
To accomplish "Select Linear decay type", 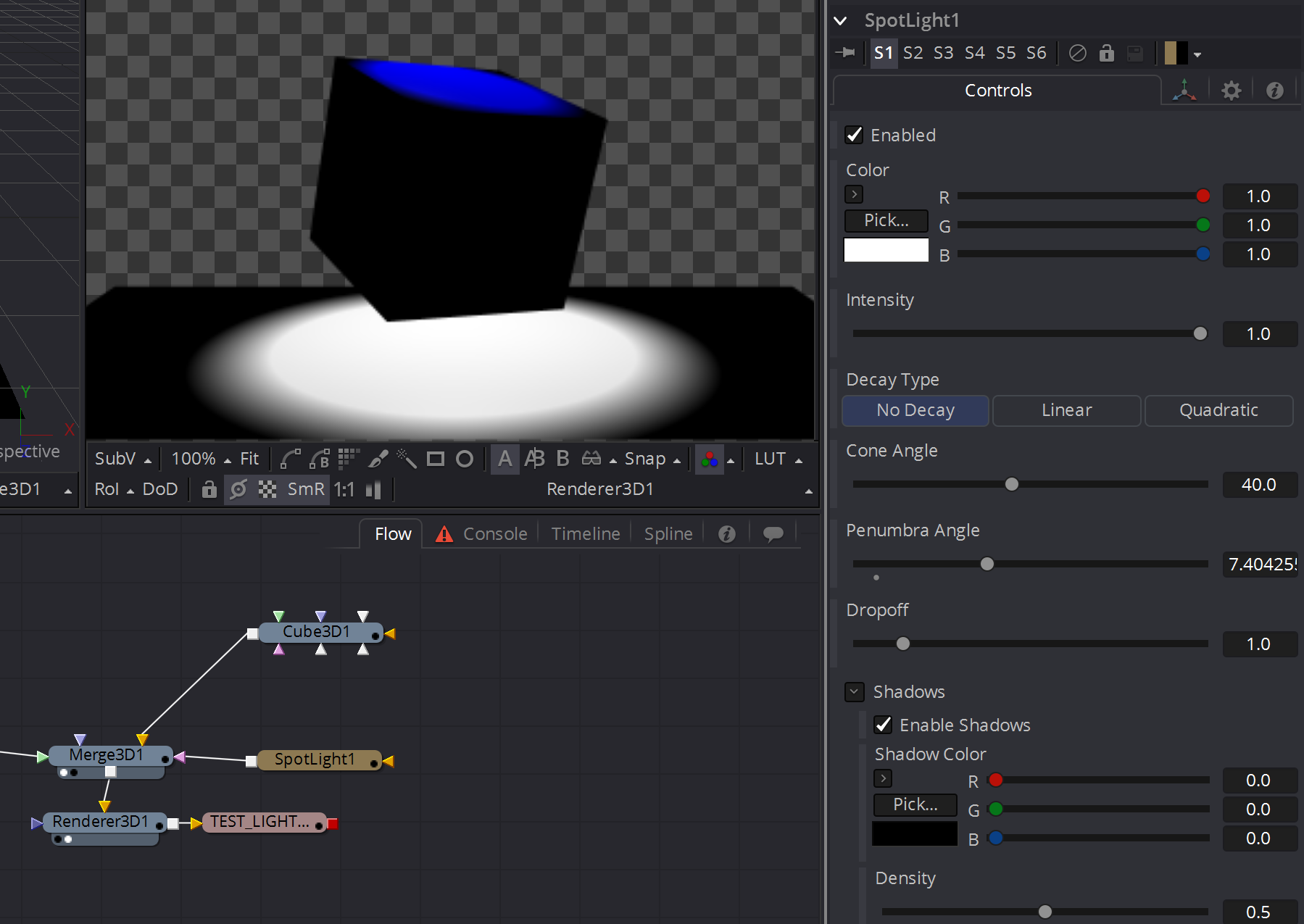I will 1067,410.
